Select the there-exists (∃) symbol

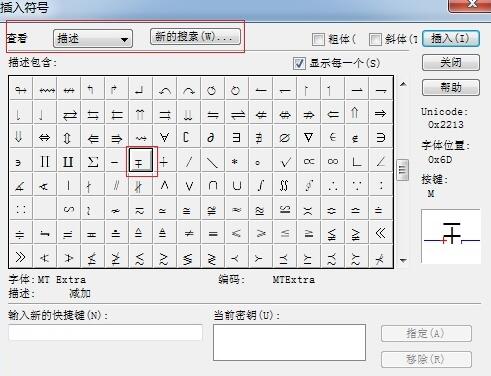[x=236, y=137]
